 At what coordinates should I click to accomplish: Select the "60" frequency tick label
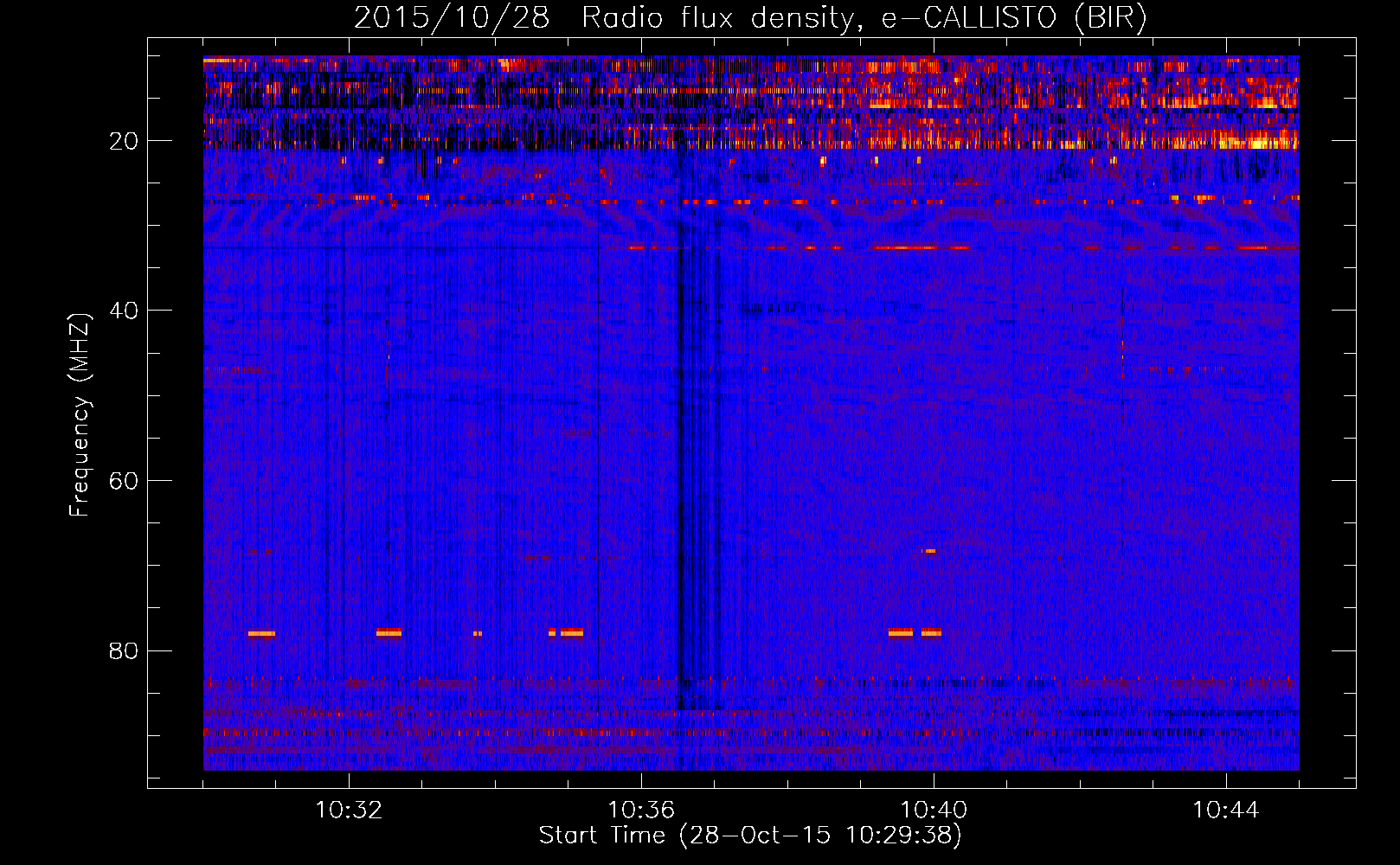pyautogui.click(x=125, y=481)
